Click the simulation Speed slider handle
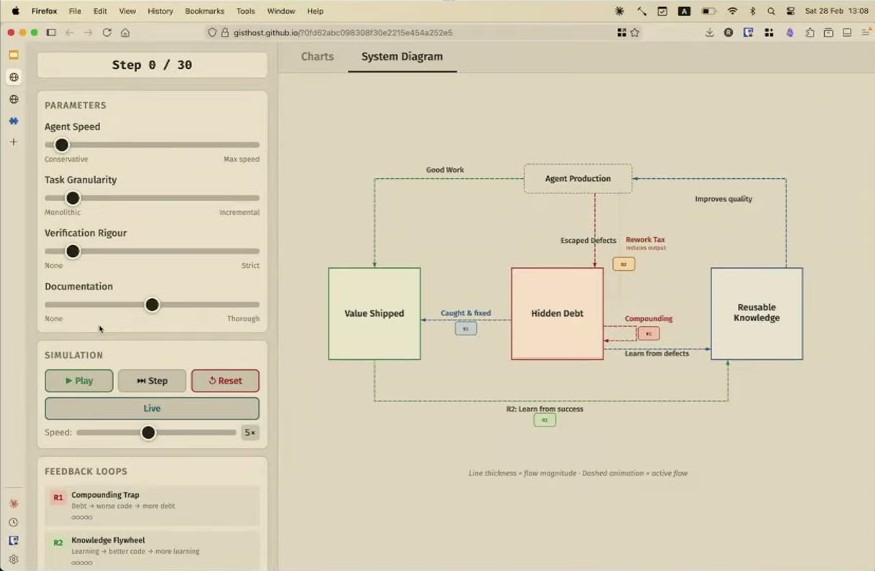The image size is (875, 571). click(148, 433)
